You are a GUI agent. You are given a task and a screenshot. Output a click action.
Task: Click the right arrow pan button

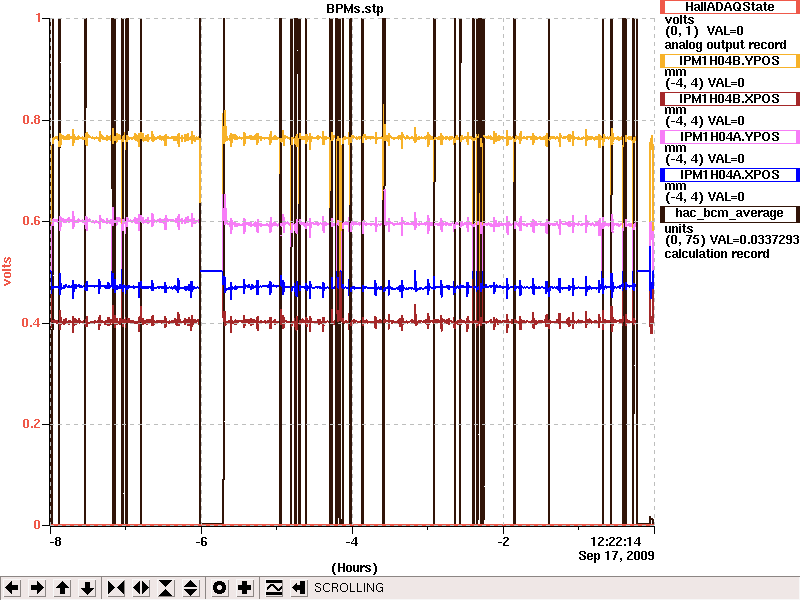pos(37,588)
